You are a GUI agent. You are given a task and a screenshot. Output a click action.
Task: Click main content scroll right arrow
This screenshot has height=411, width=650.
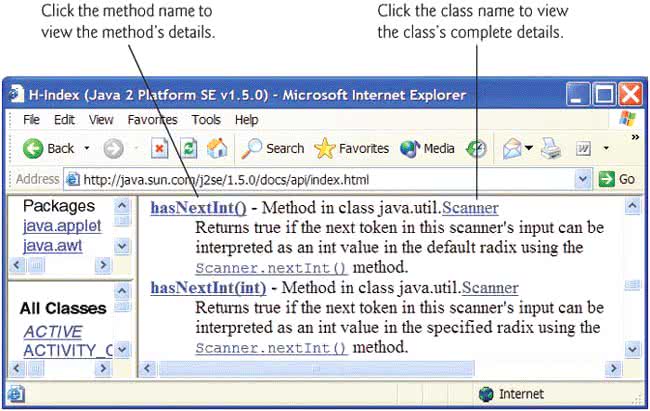(613, 368)
